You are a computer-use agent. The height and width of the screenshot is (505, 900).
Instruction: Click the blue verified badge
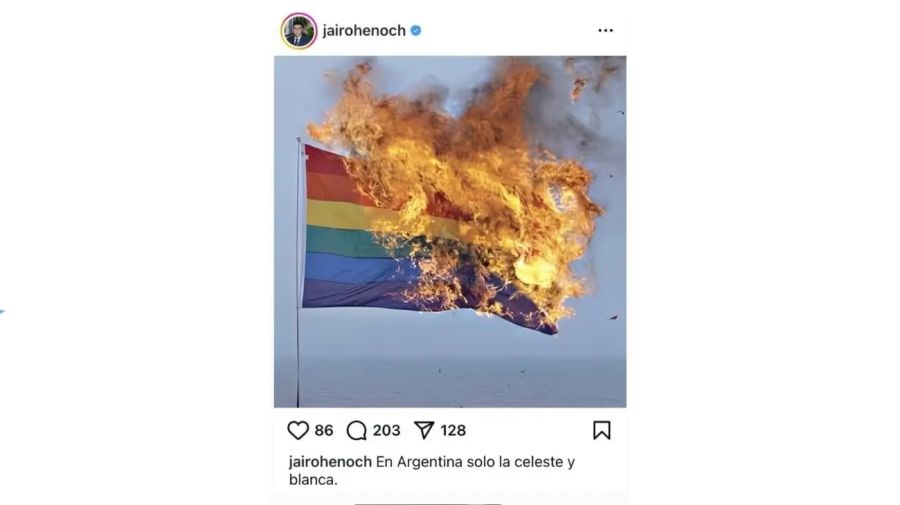(416, 30)
